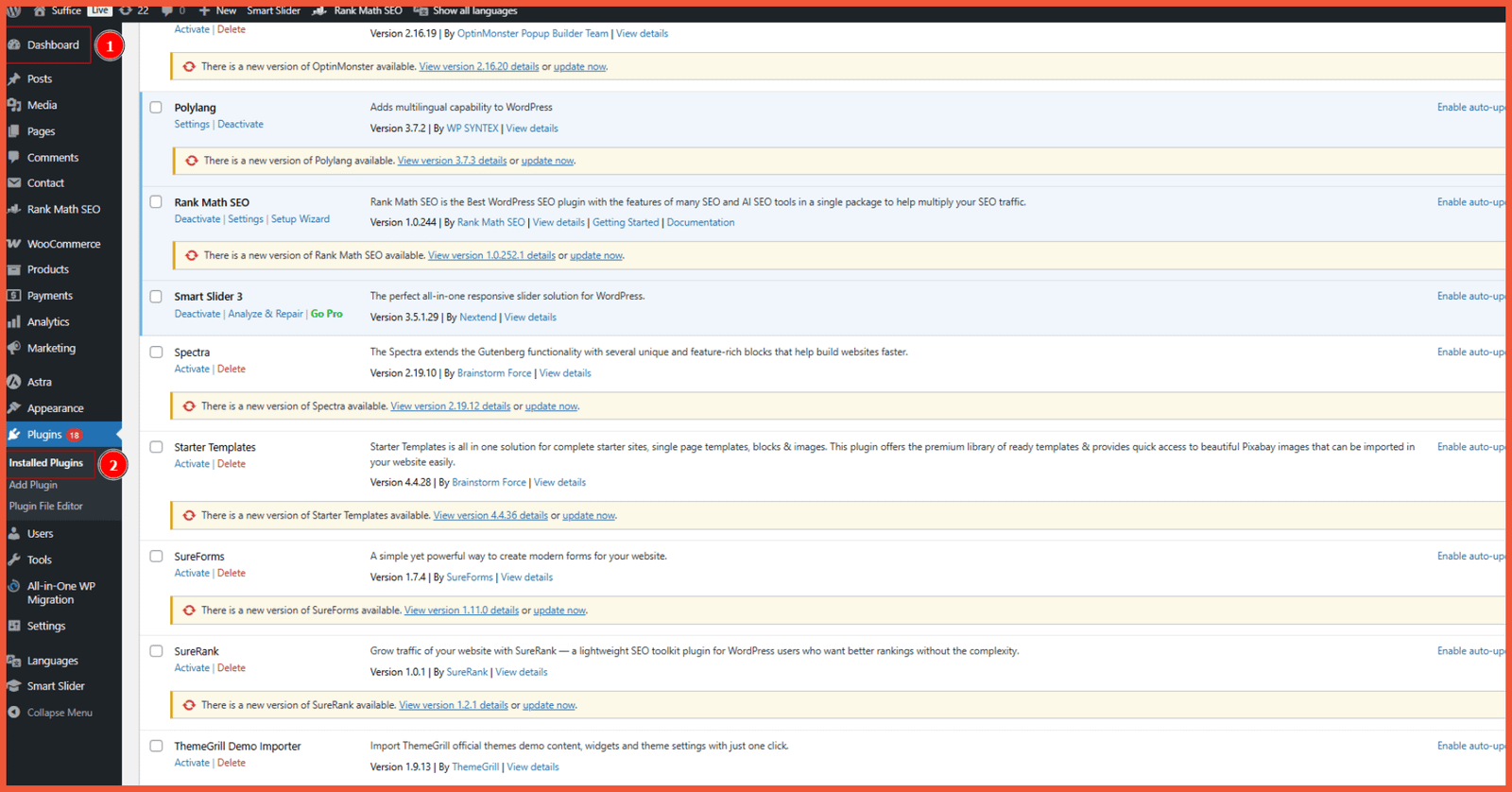Screen dimensions: 1512x792
Task: Check the Smart Slider 3 checkbox
Action: (156, 296)
